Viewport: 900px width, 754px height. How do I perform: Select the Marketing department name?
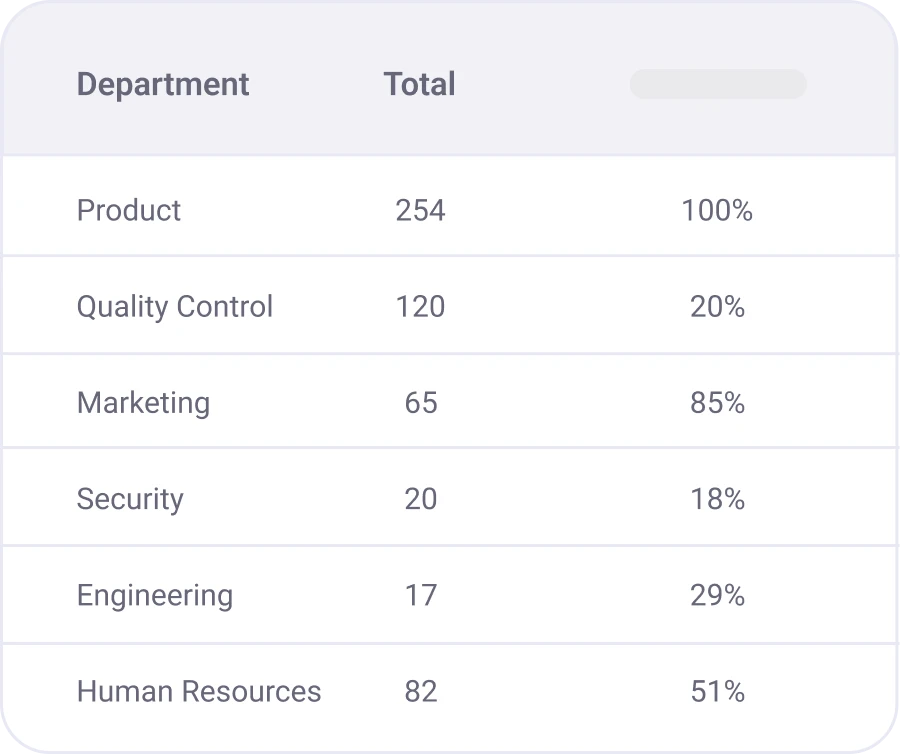143,402
